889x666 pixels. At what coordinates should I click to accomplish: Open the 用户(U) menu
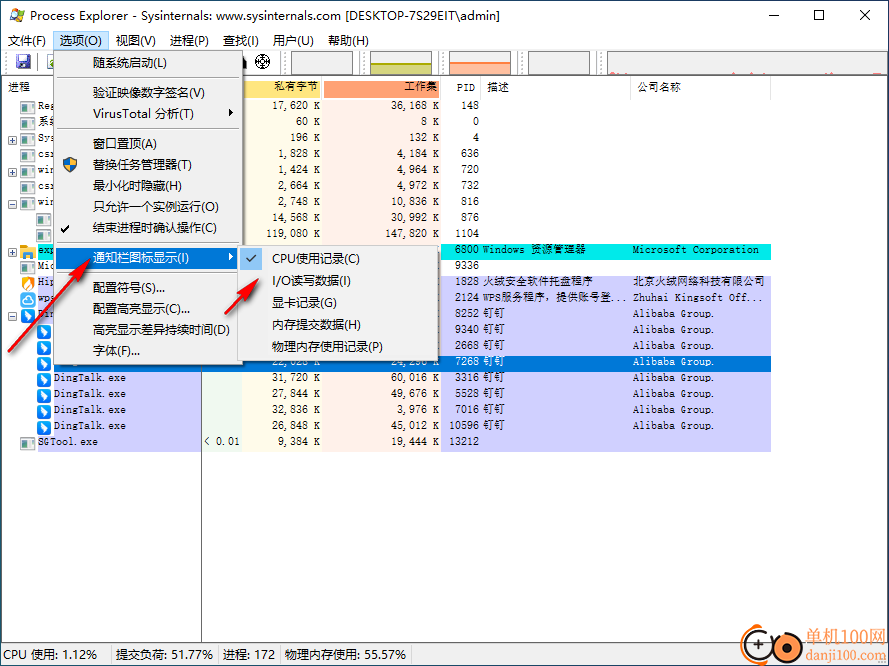[x=293, y=41]
